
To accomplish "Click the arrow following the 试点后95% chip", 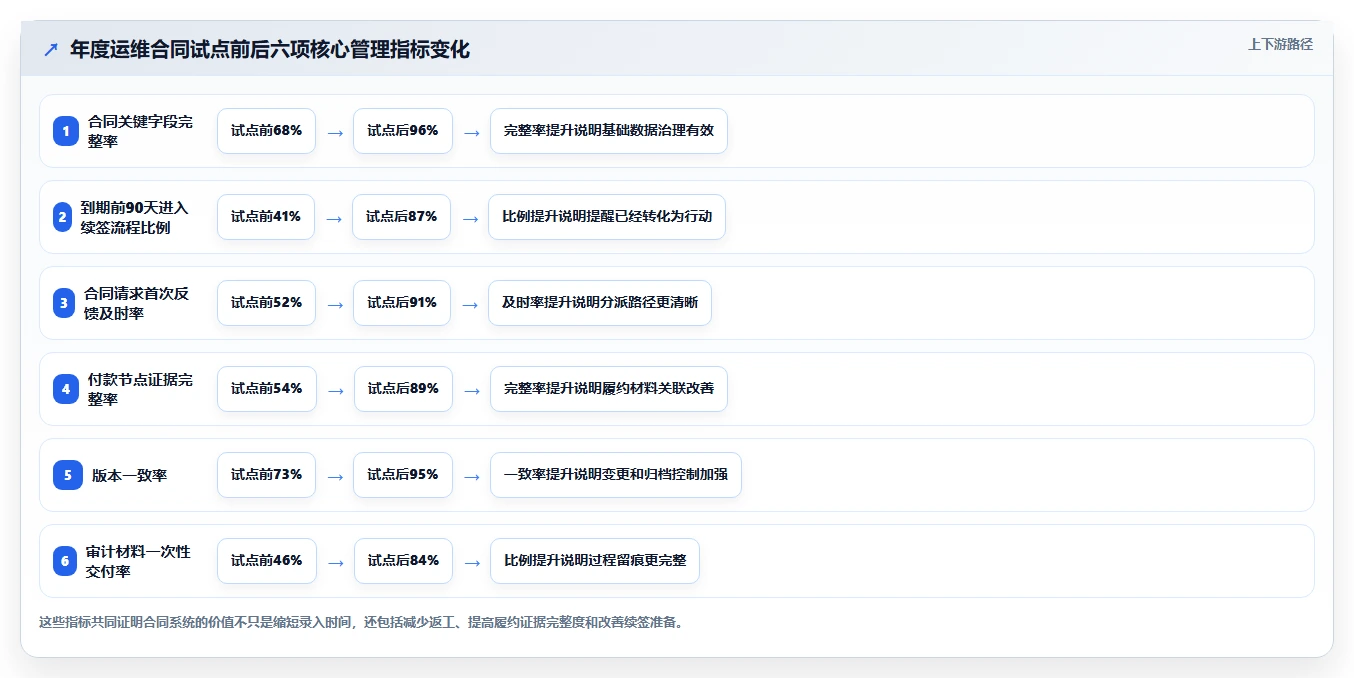I will tap(471, 477).
